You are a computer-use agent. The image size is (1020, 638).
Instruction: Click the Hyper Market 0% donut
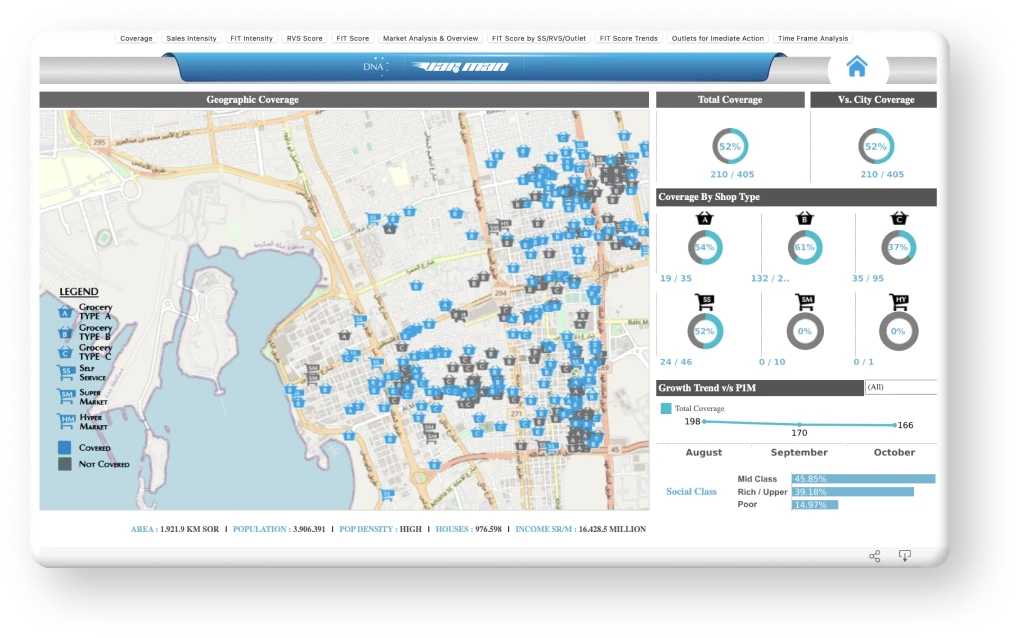click(898, 331)
